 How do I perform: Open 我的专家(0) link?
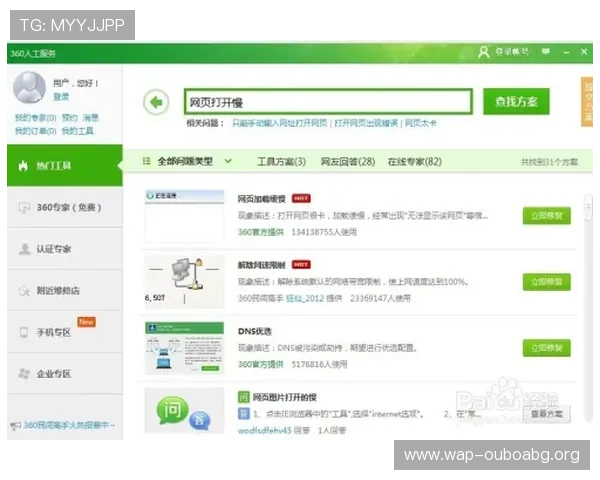pos(36,118)
